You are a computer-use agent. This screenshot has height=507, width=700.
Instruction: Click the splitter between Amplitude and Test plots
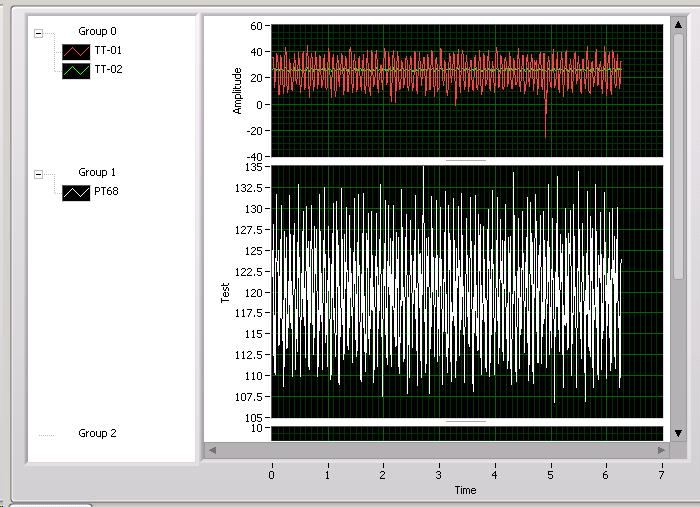click(466, 160)
